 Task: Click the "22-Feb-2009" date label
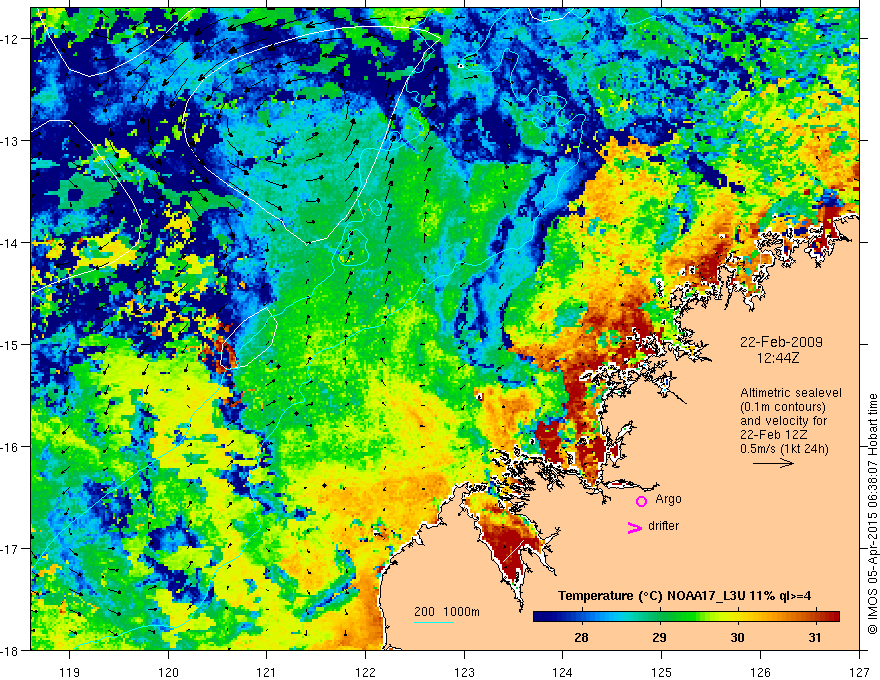(x=781, y=342)
